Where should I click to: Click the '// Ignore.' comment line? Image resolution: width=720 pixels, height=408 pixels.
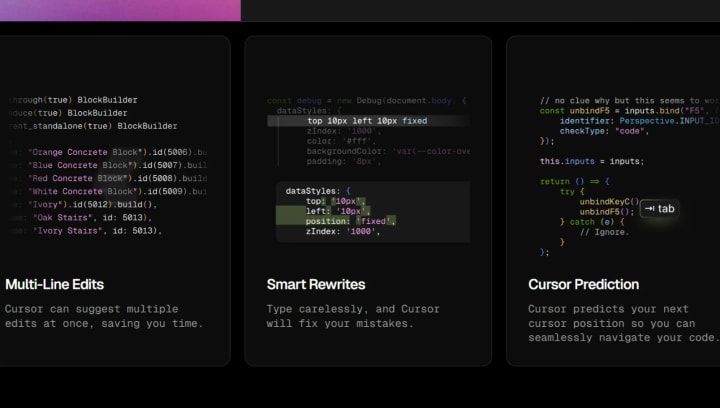604,232
